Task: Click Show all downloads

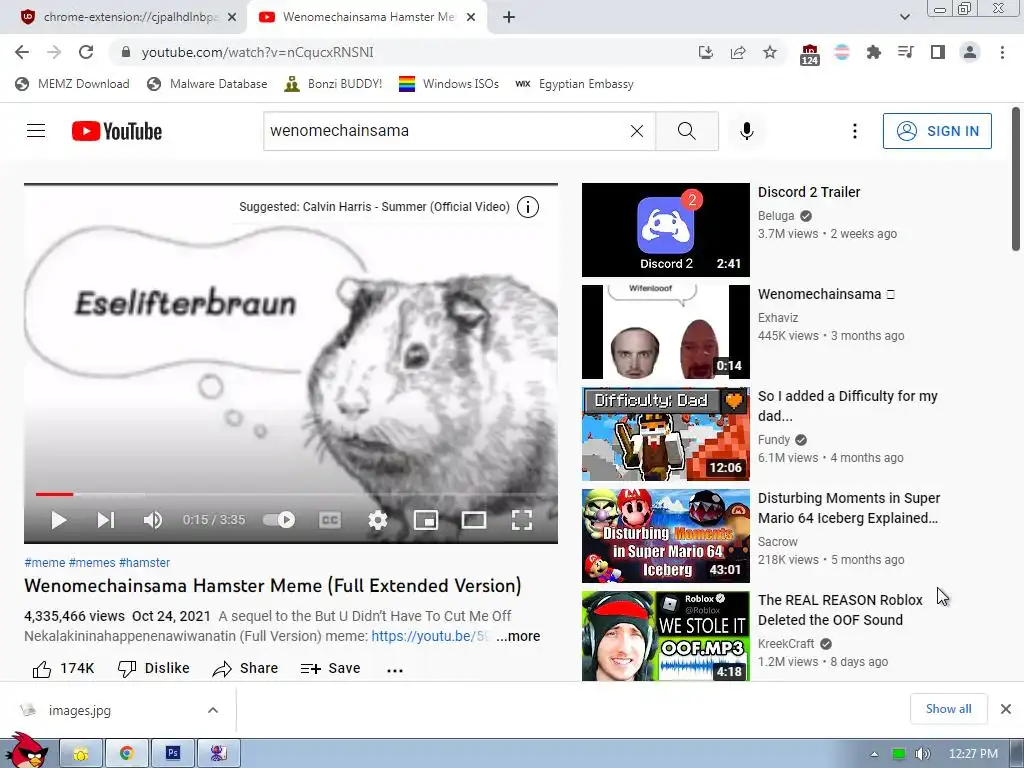Action: [x=948, y=709]
